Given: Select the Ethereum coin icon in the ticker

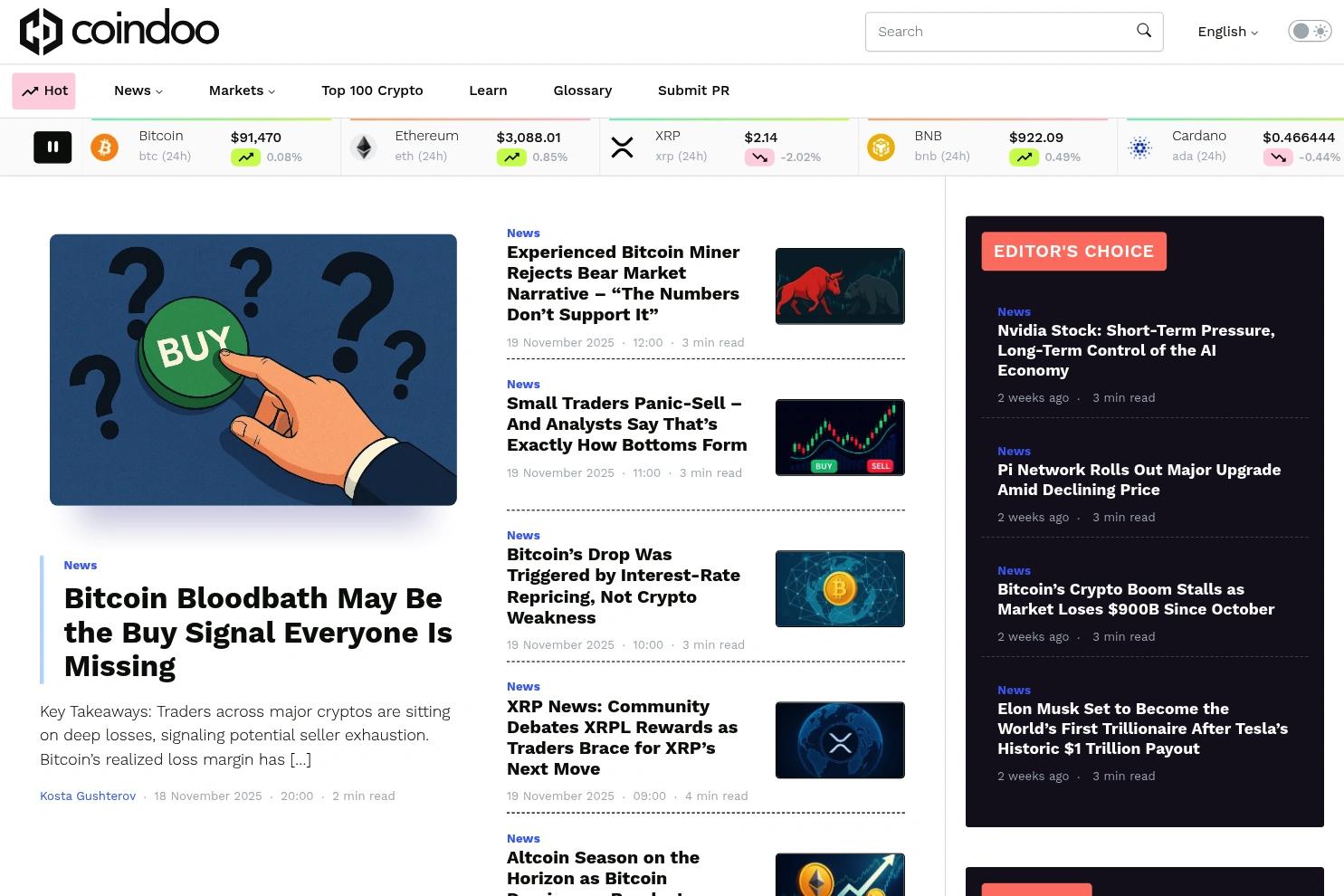Looking at the screenshot, I should (x=364, y=147).
